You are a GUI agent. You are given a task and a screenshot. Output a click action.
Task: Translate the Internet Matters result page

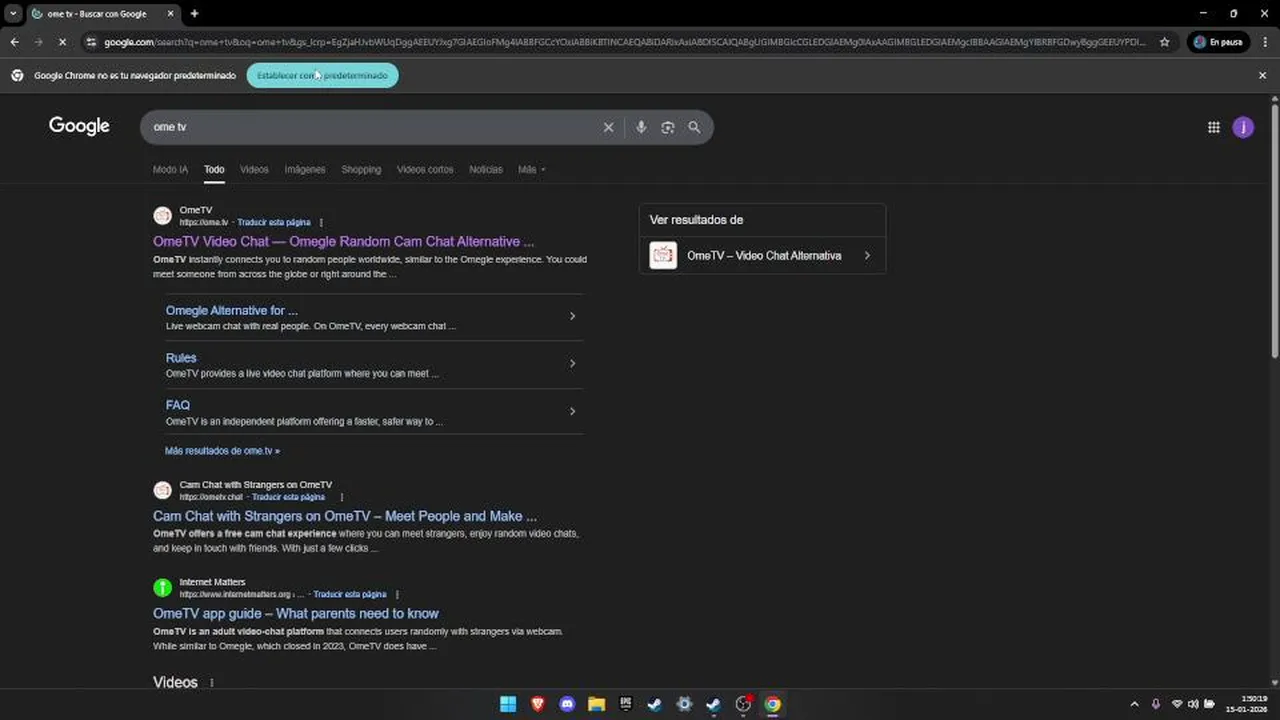coord(350,594)
